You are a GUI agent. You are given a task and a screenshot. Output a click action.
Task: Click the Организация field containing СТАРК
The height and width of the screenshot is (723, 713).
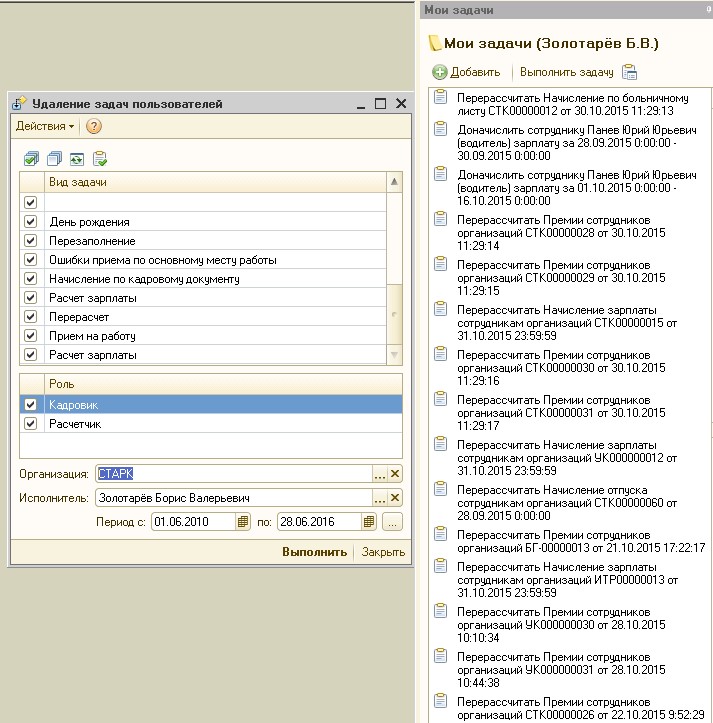[x=234, y=474]
